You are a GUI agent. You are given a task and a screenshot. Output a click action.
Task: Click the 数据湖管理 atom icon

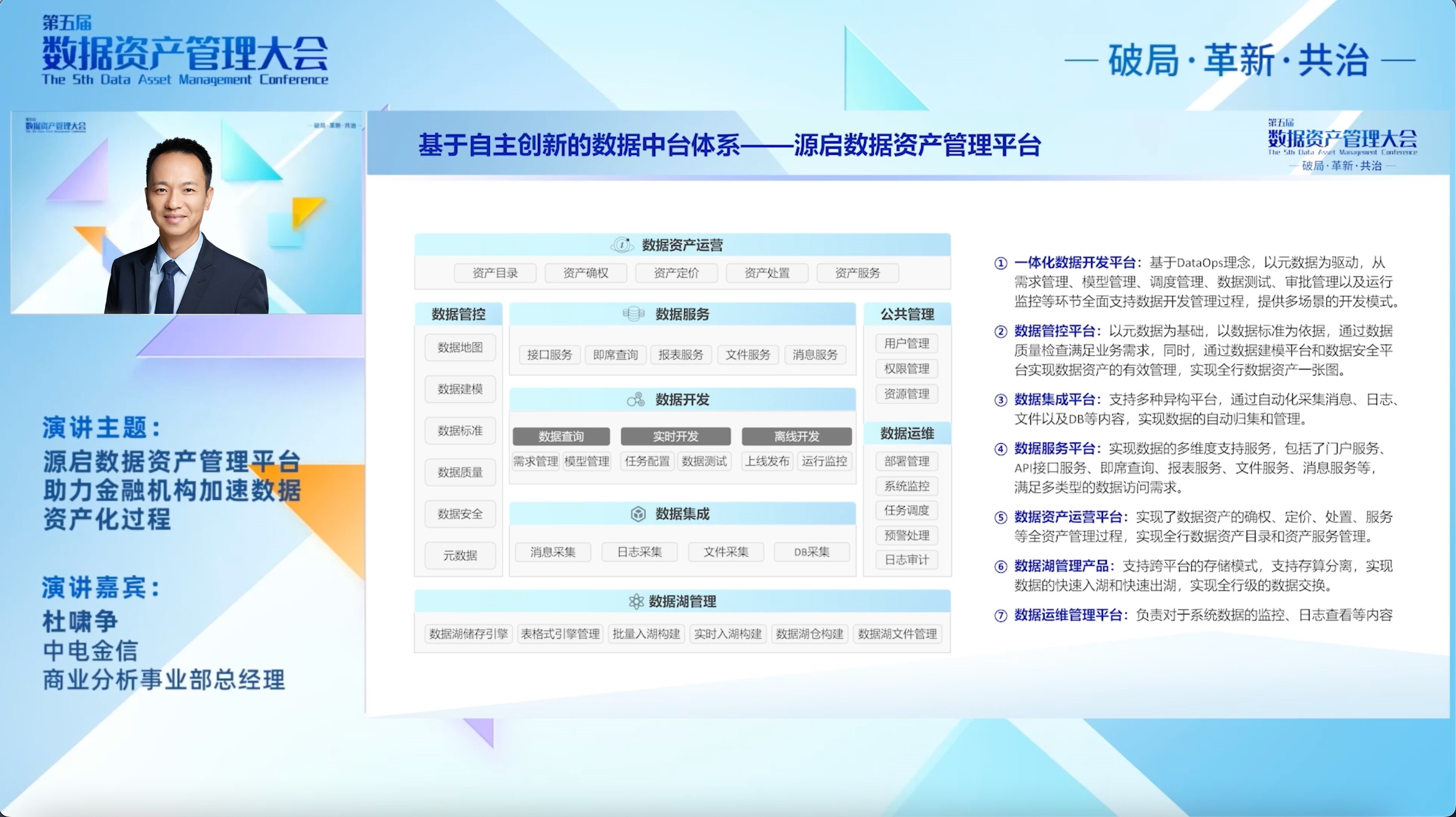tap(636, 601)
